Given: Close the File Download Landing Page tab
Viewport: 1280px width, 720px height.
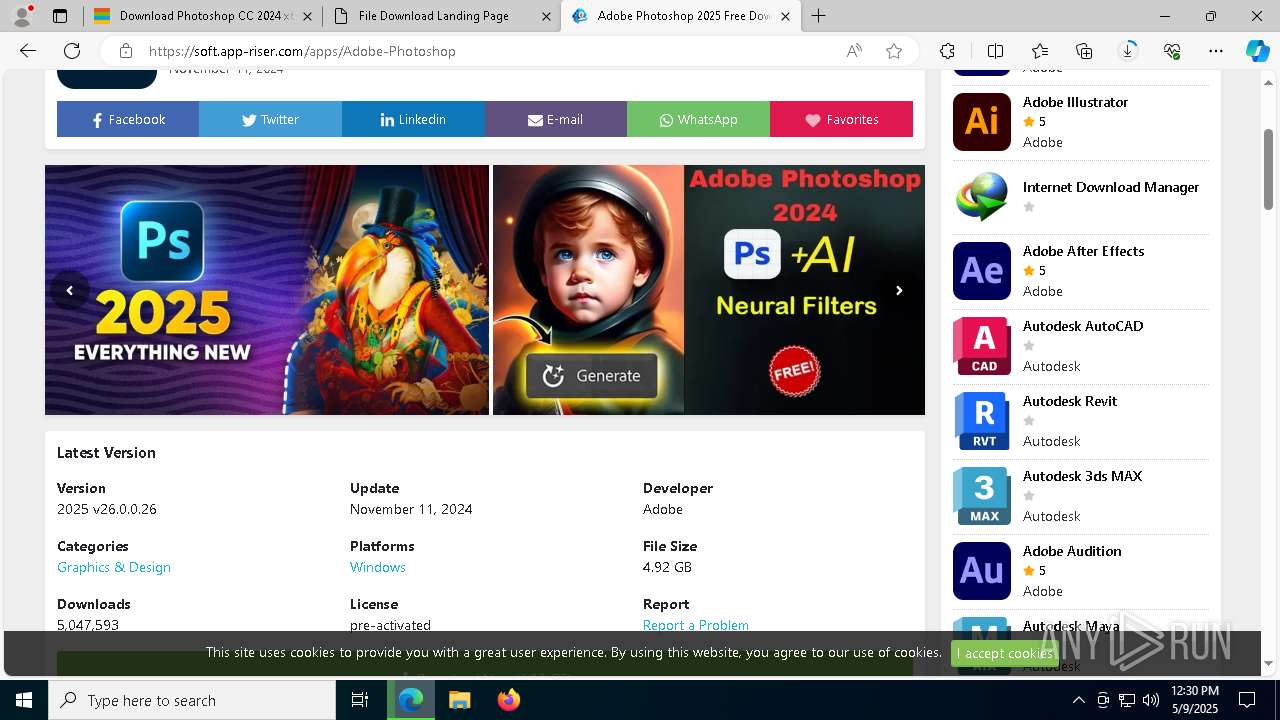Looking at the screenshot, I should pos(546,16).
